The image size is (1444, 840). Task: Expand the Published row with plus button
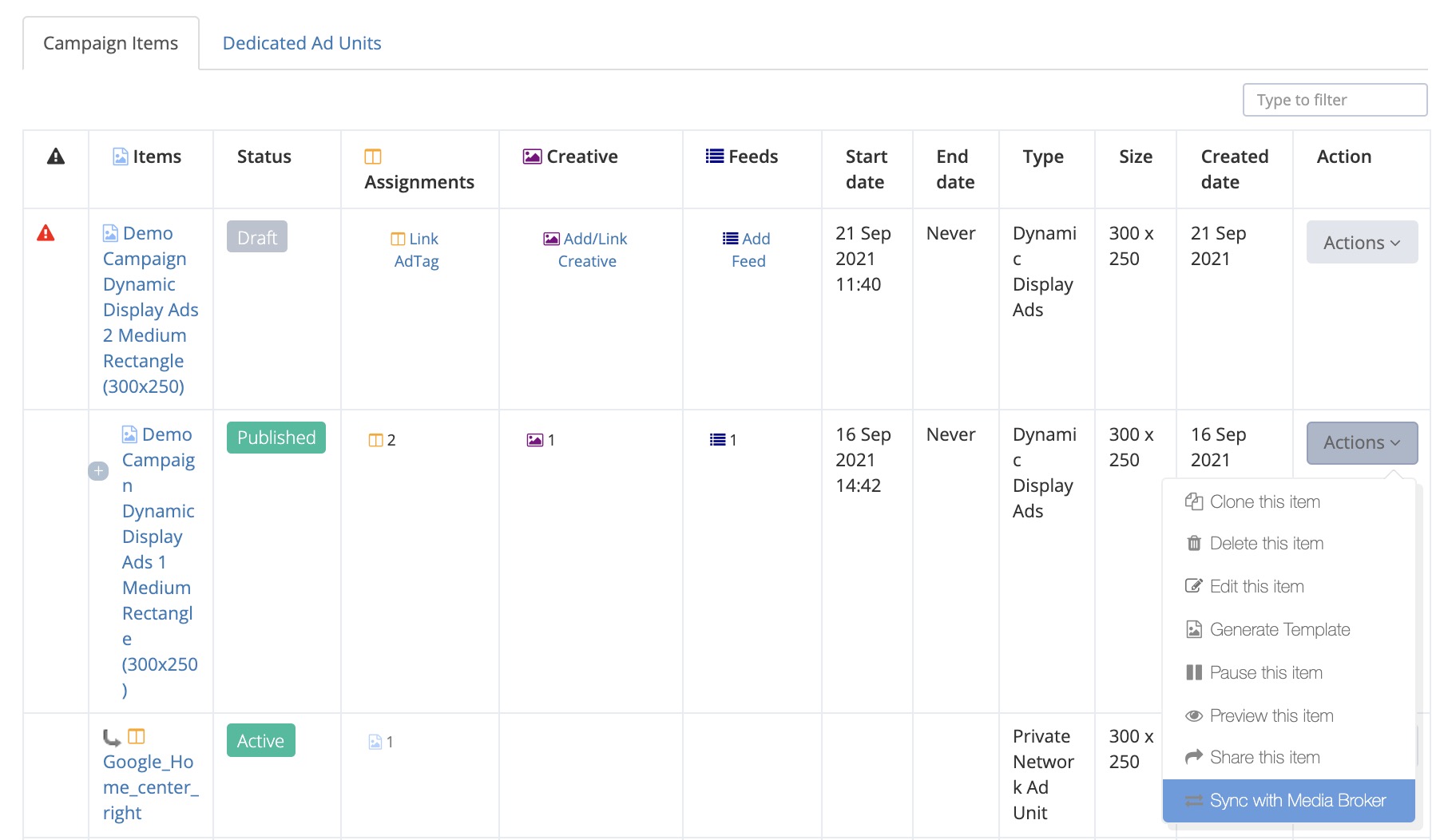click(98, 471)
